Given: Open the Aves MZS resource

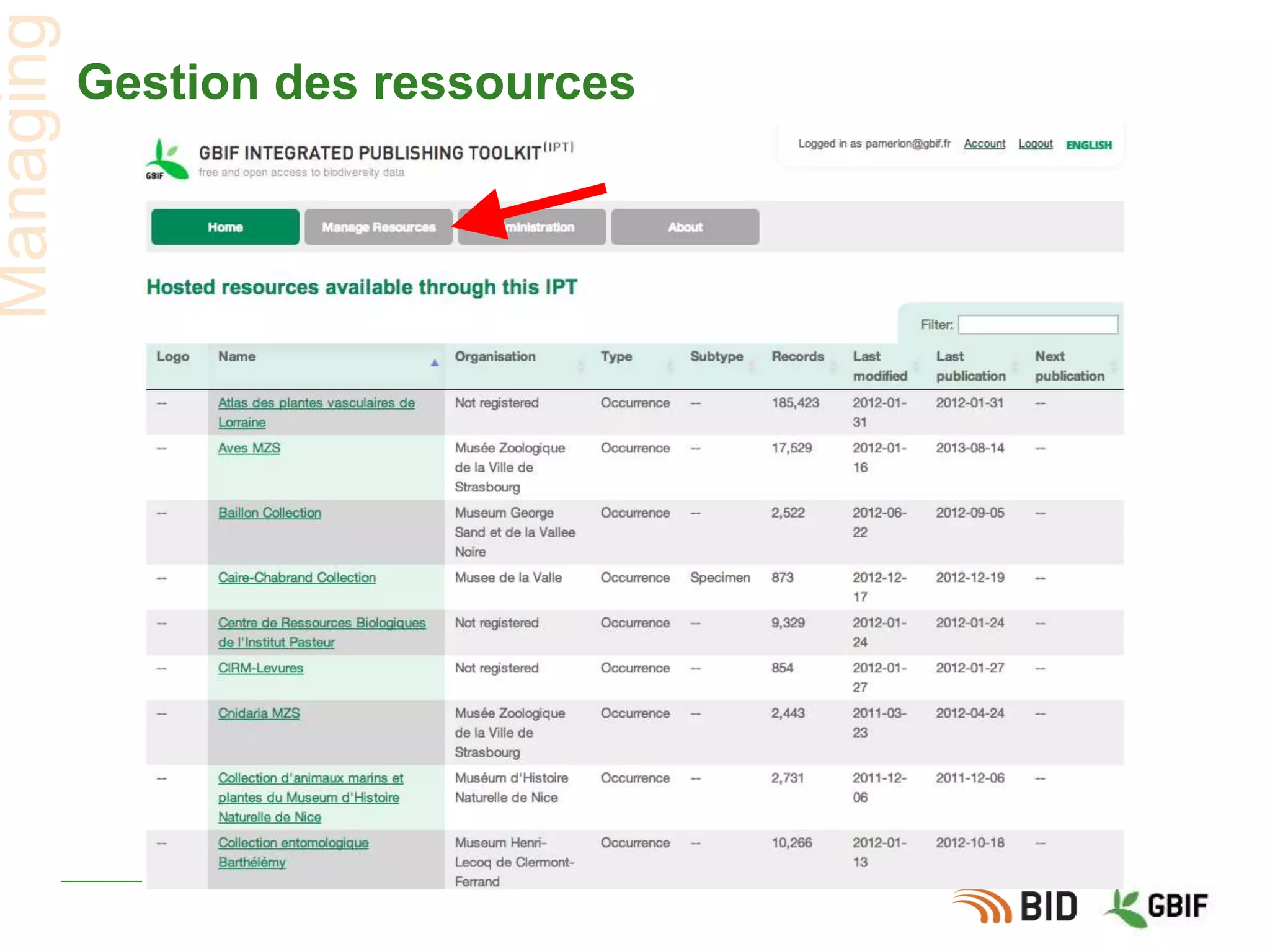Looking at the screenshot, I should (x=249, y=447).
